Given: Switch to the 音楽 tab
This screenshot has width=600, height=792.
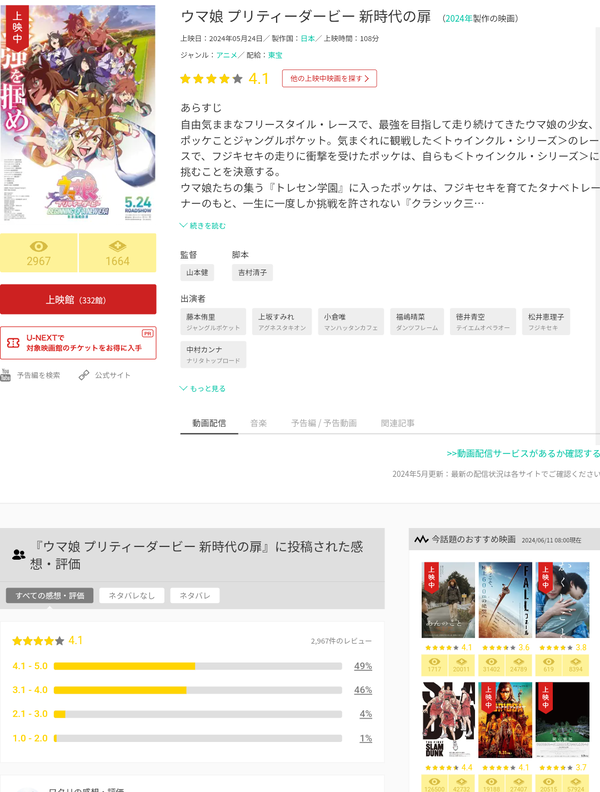Looking at the screenshot, I should point(259,423).
